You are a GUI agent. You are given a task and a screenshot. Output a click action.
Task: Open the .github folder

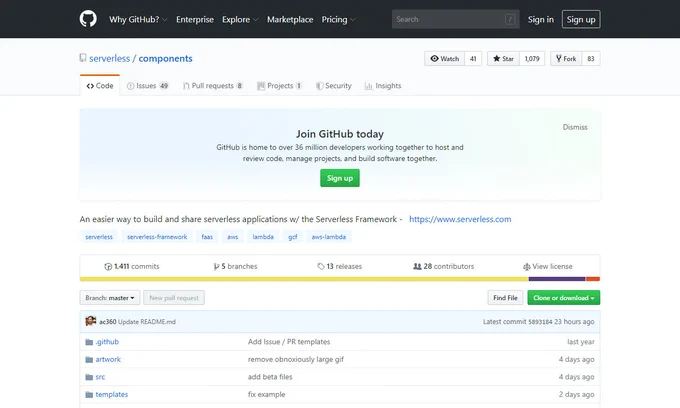pos(107,342)
